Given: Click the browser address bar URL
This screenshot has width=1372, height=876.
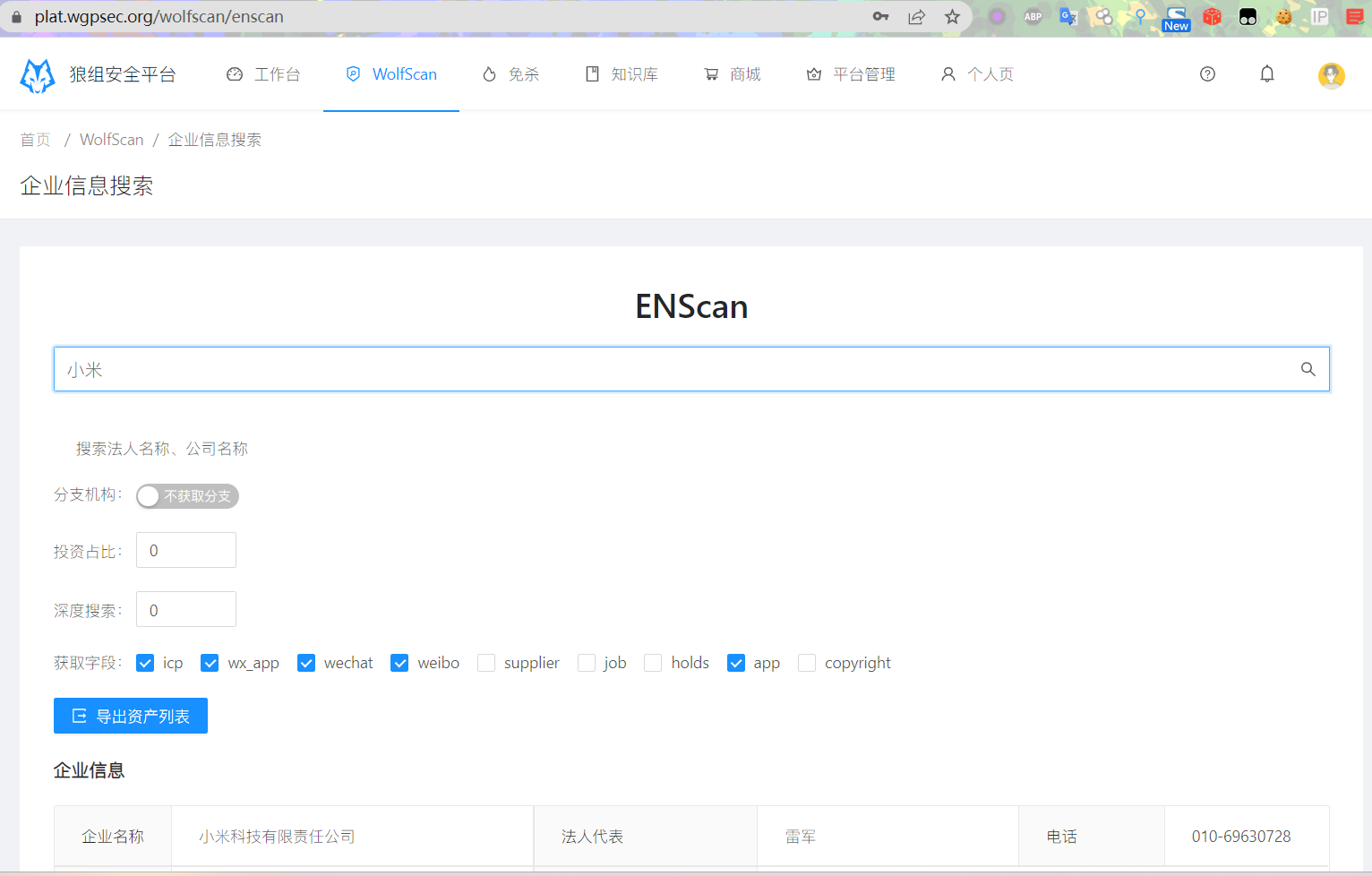Looking at the screenshot, I should coord(159,16).
